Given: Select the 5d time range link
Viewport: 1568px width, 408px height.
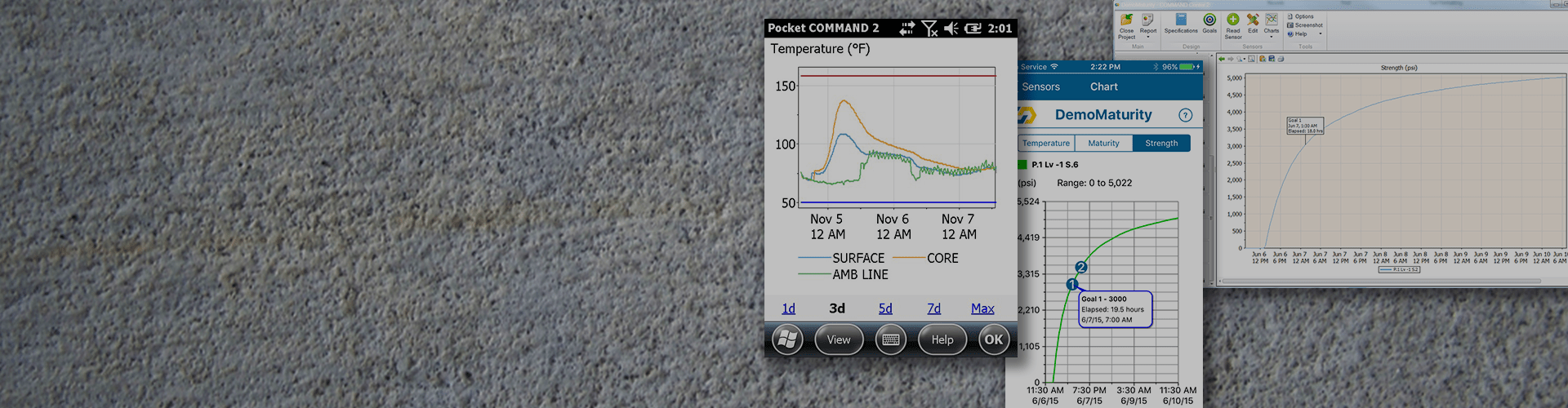Looking at the screenshot, I should pyautogui.click(x=885, y=308).
